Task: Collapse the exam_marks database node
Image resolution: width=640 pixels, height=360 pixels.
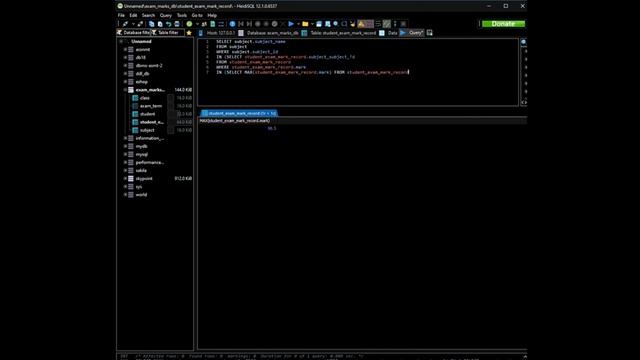Action: 125,90
